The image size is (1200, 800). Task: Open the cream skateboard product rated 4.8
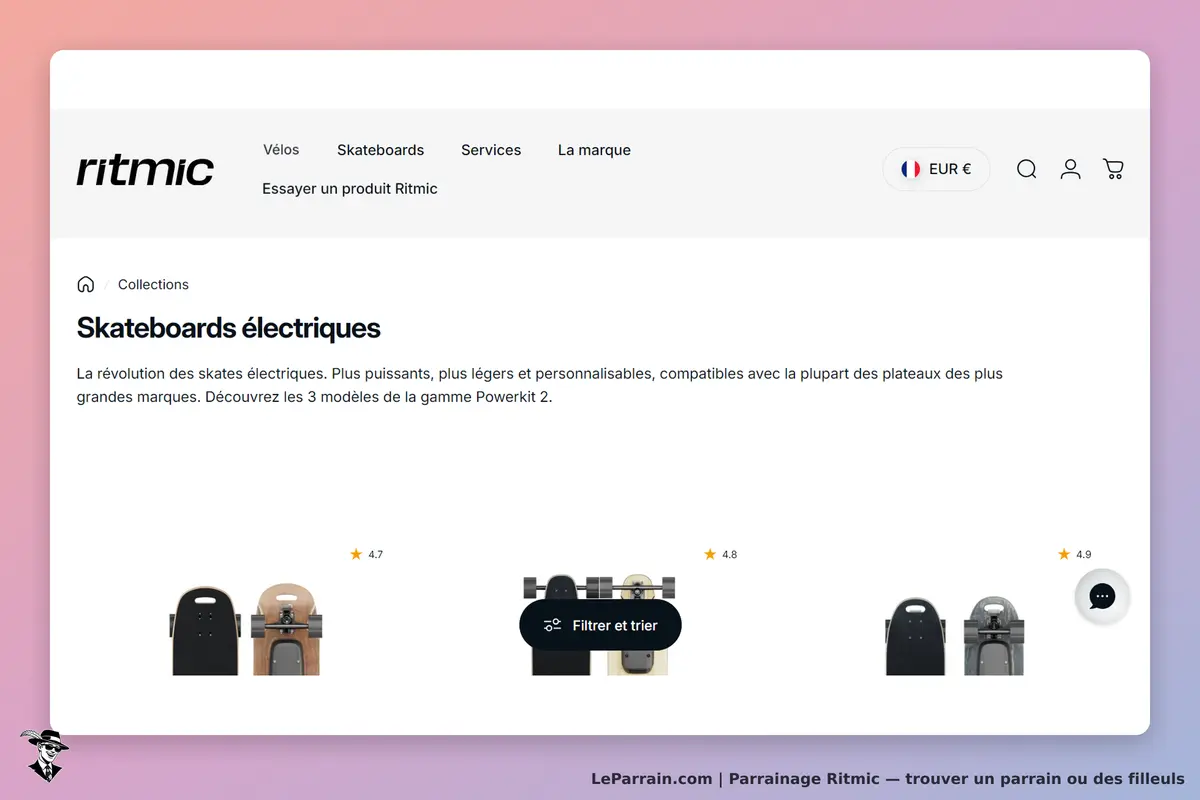click(600, 625)
